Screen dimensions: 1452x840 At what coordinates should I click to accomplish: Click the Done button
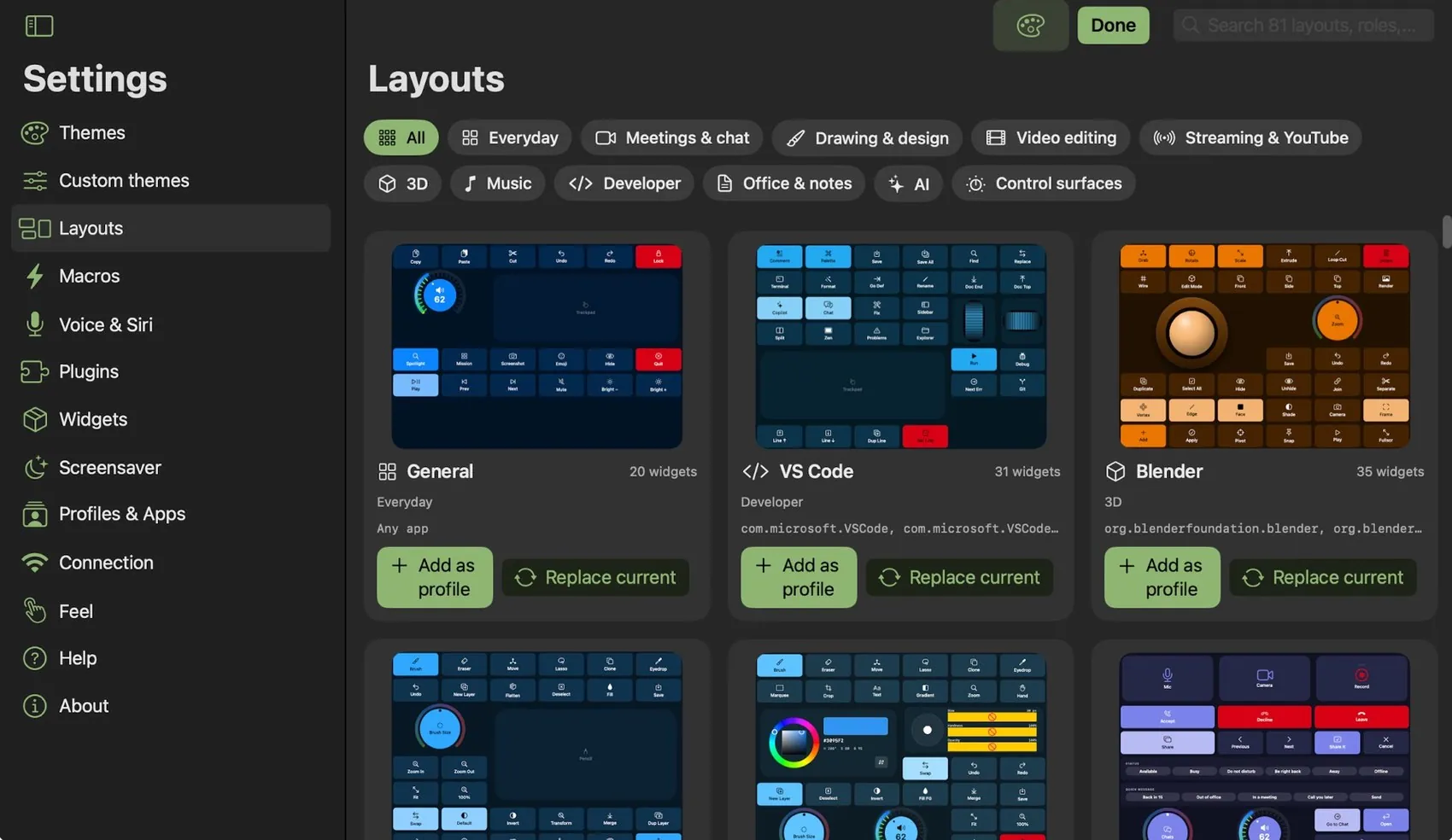1114,26
